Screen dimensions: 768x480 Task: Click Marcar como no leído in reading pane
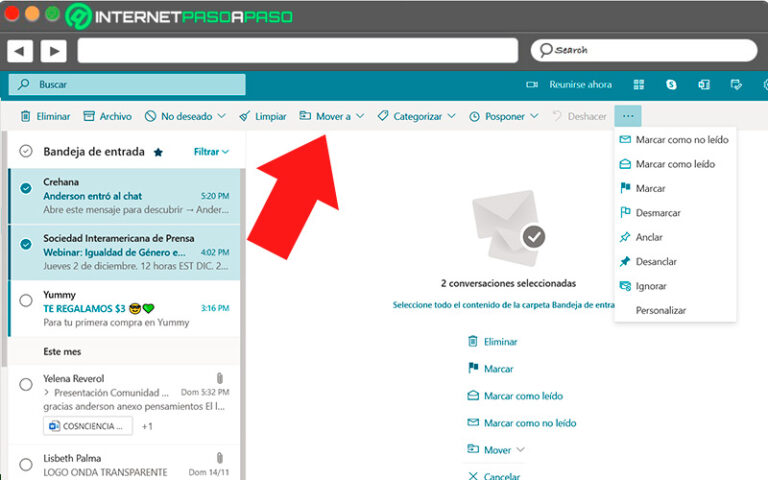tap(530, 423)
